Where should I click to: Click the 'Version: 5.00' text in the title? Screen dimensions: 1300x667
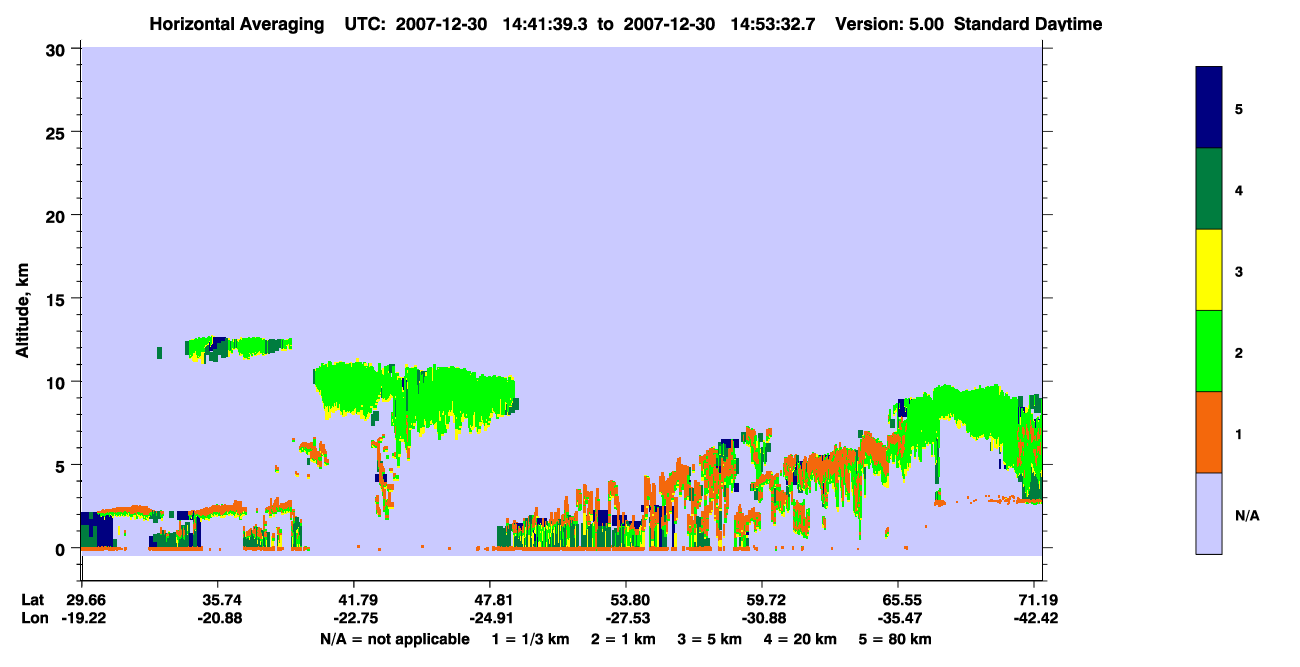tap(890, 24)
